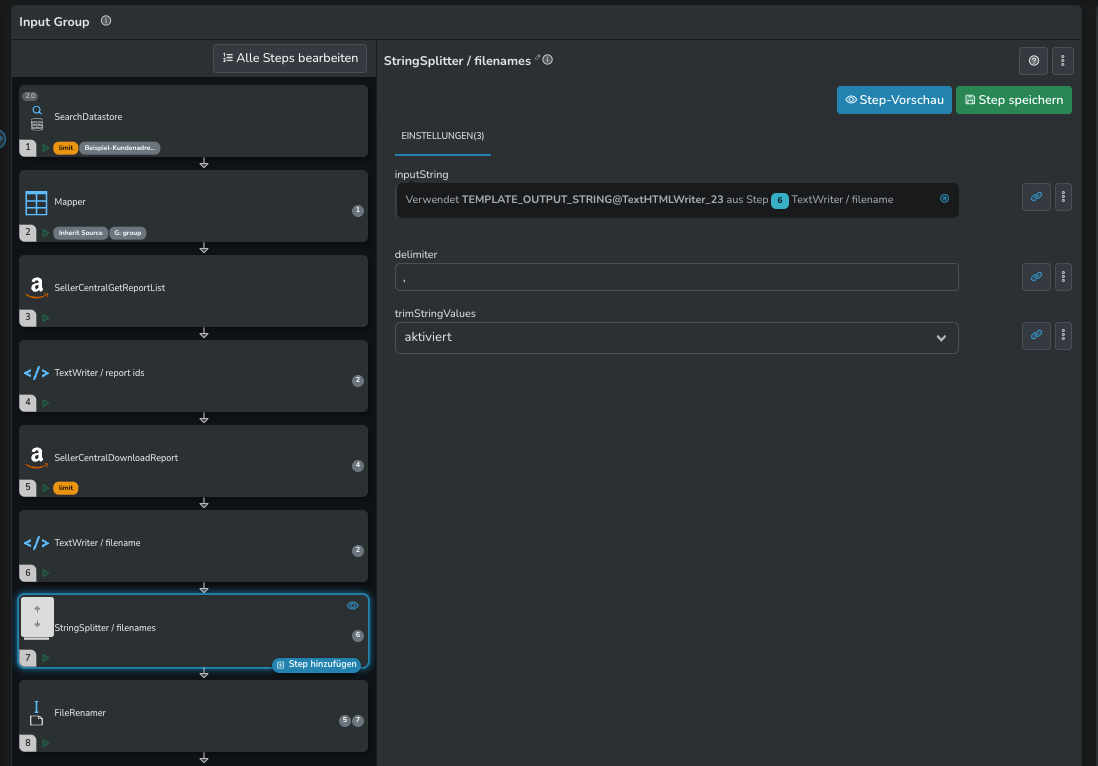Screen dimensions: 1098x766
Task: Run step 7 with its play arrow
Action: pos(46,657)
